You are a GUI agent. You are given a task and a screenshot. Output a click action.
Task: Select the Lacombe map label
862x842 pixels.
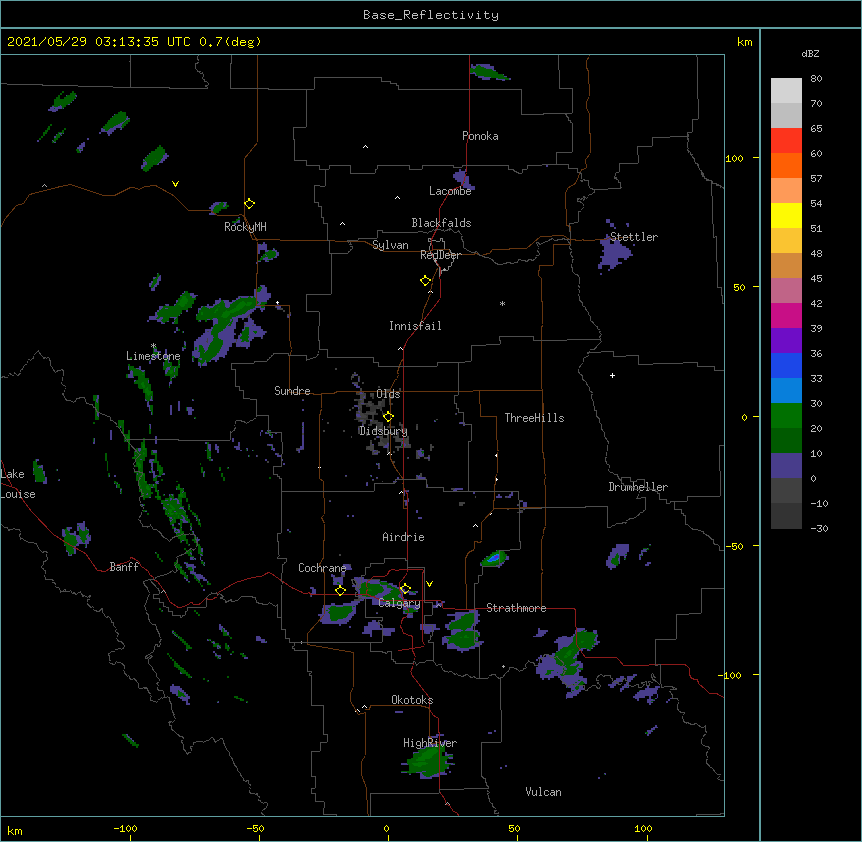coord(450,191)
